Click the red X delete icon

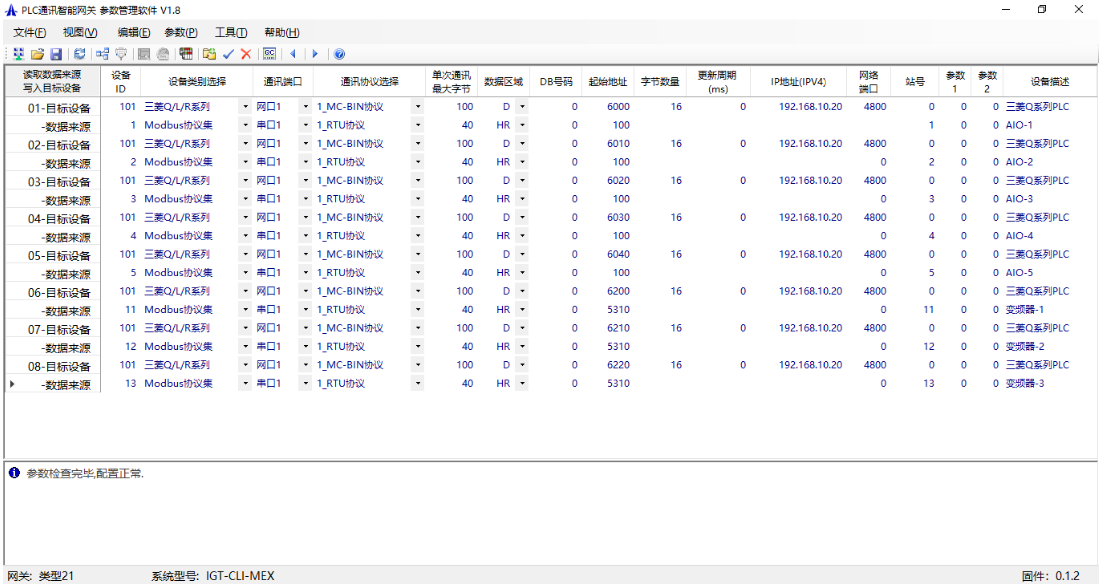246,54
